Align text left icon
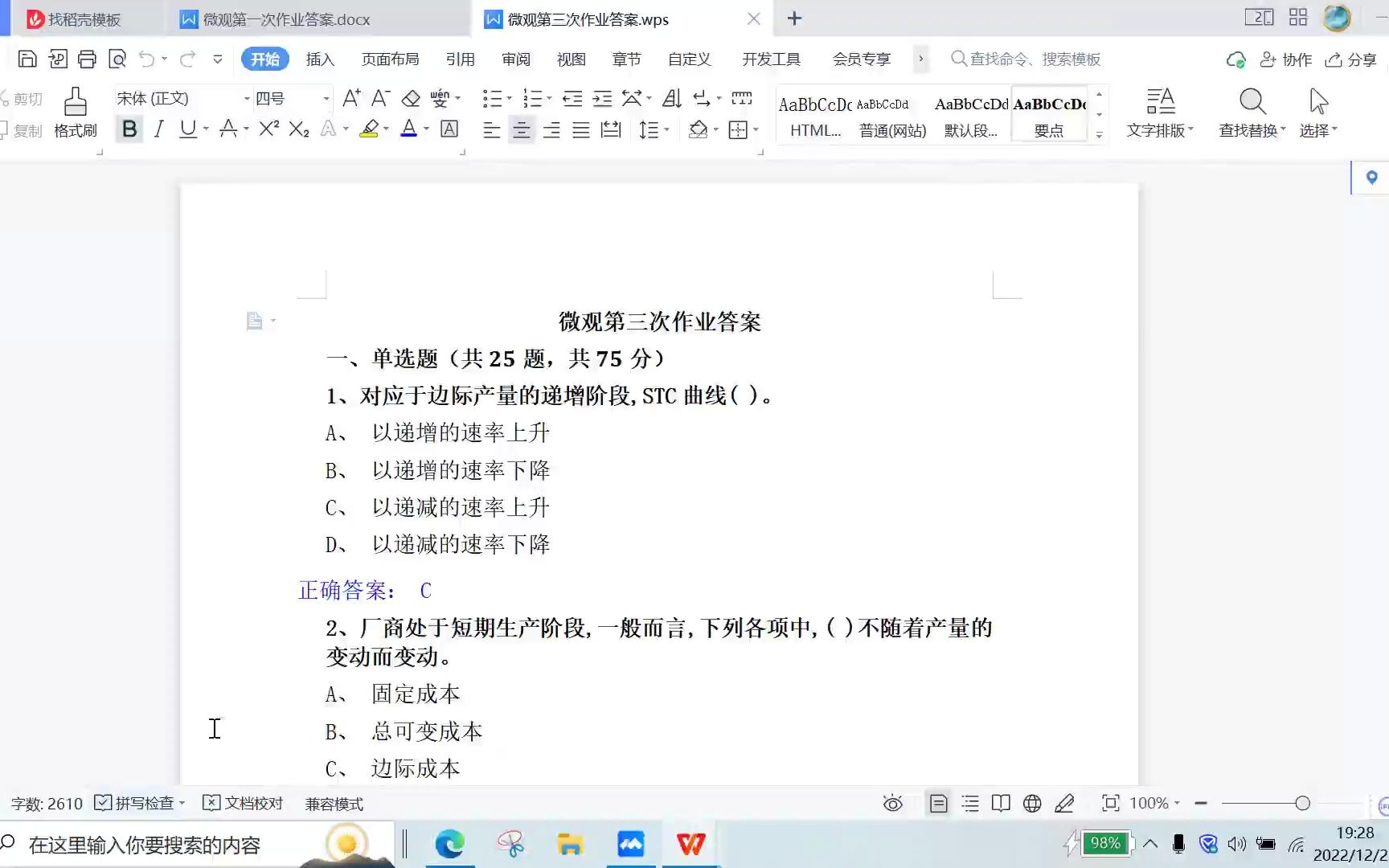This screenshot has width=1389, height=868. click(x=491, y=129)
